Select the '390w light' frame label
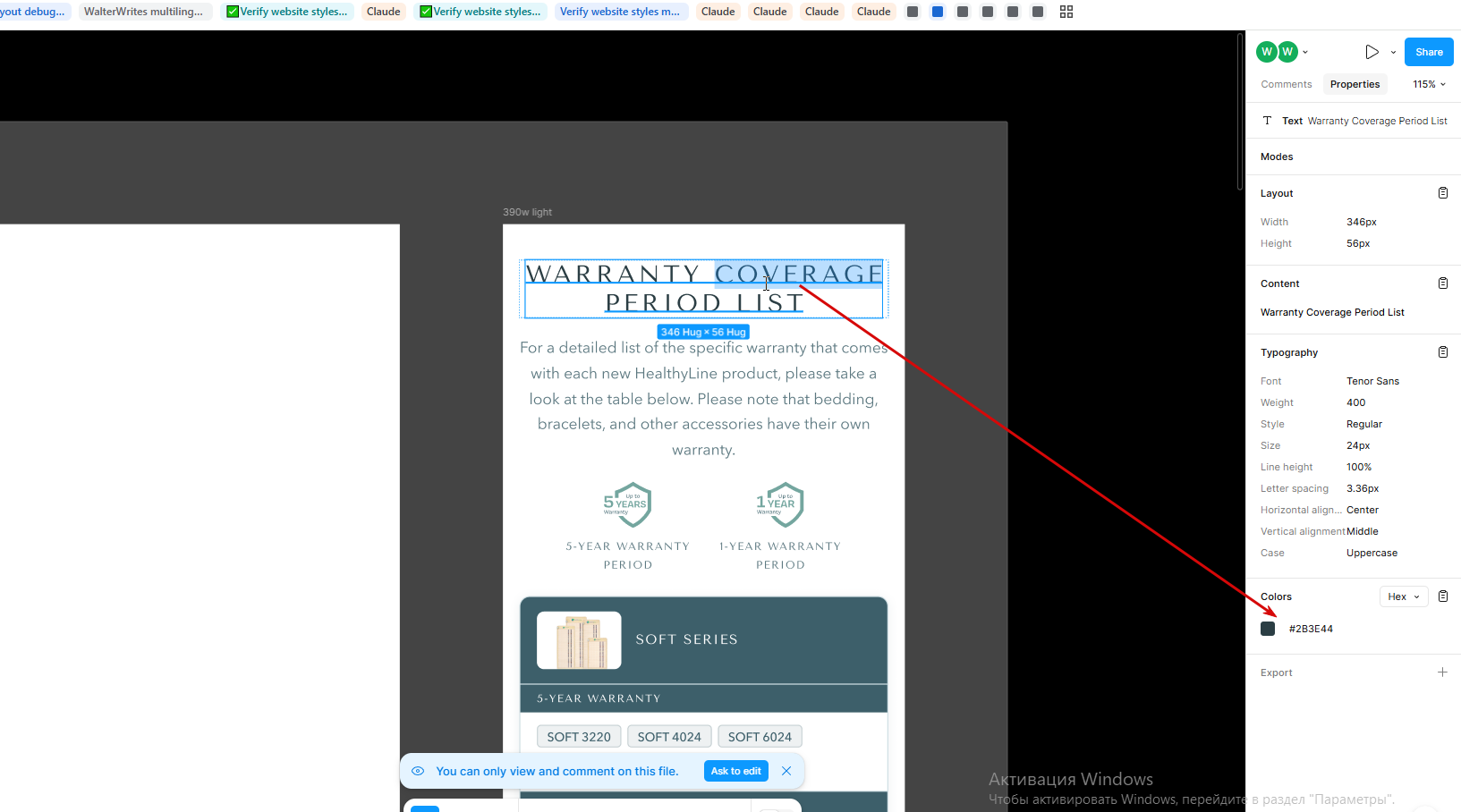Image resolution: width=1461 pixels, height=812 pixels. [x=527, y=212]
